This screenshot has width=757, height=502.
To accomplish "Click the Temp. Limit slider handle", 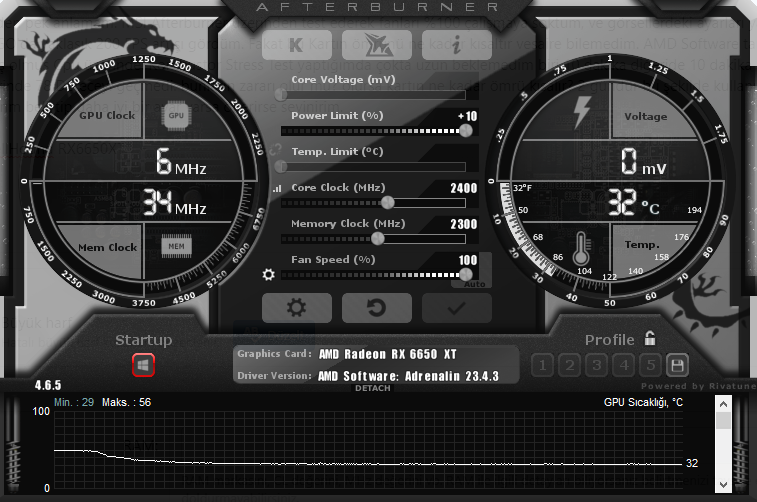I will click(x=281, y=167).
